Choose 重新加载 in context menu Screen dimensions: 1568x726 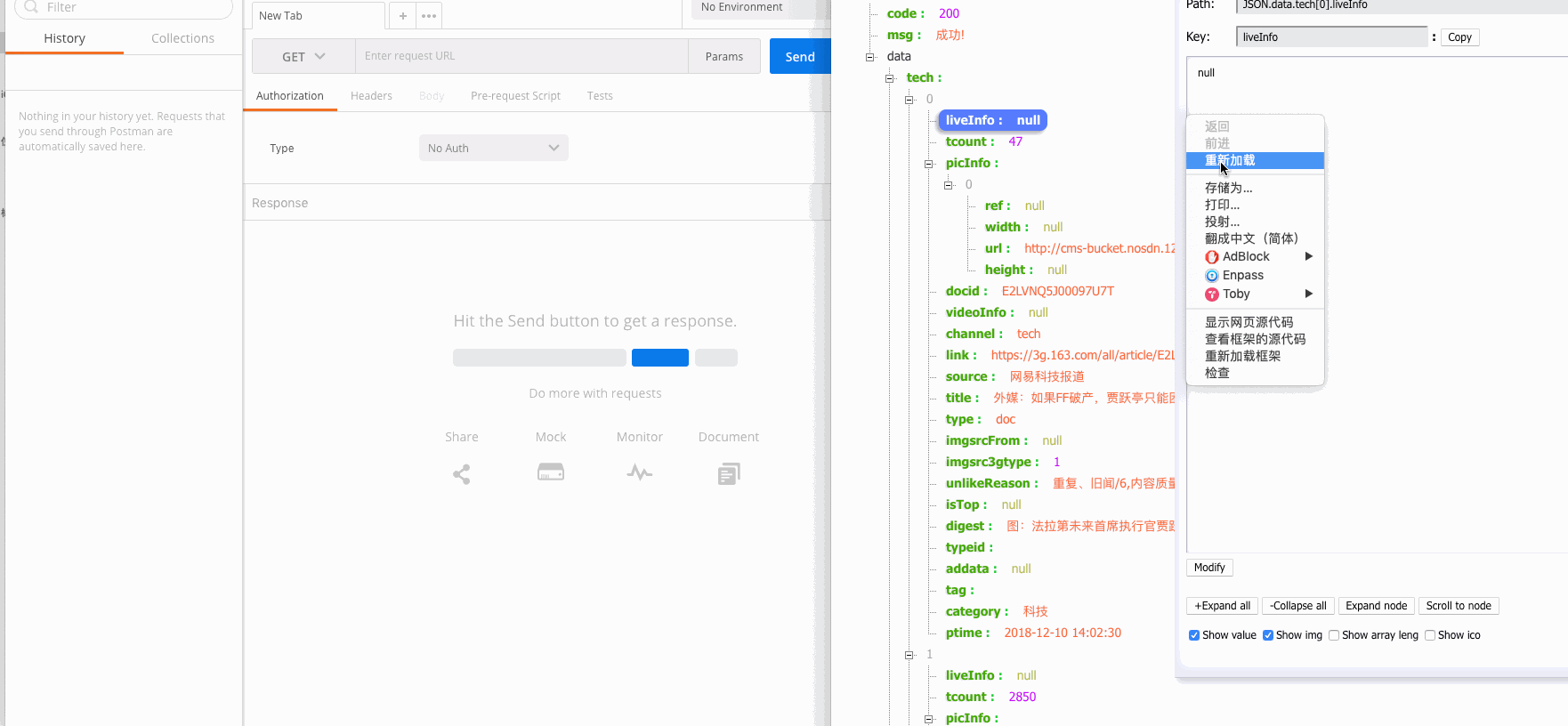click(1255, 161)
